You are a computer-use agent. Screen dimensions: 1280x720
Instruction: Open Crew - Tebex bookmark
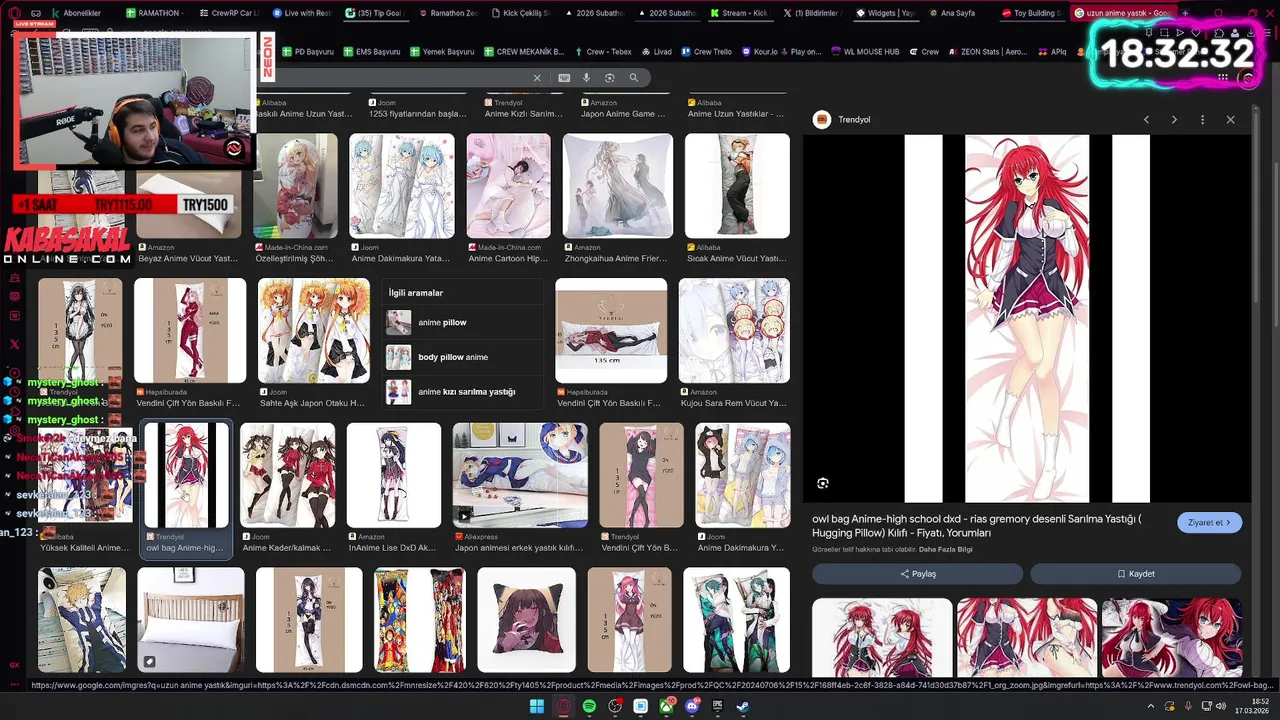(603, 51)
